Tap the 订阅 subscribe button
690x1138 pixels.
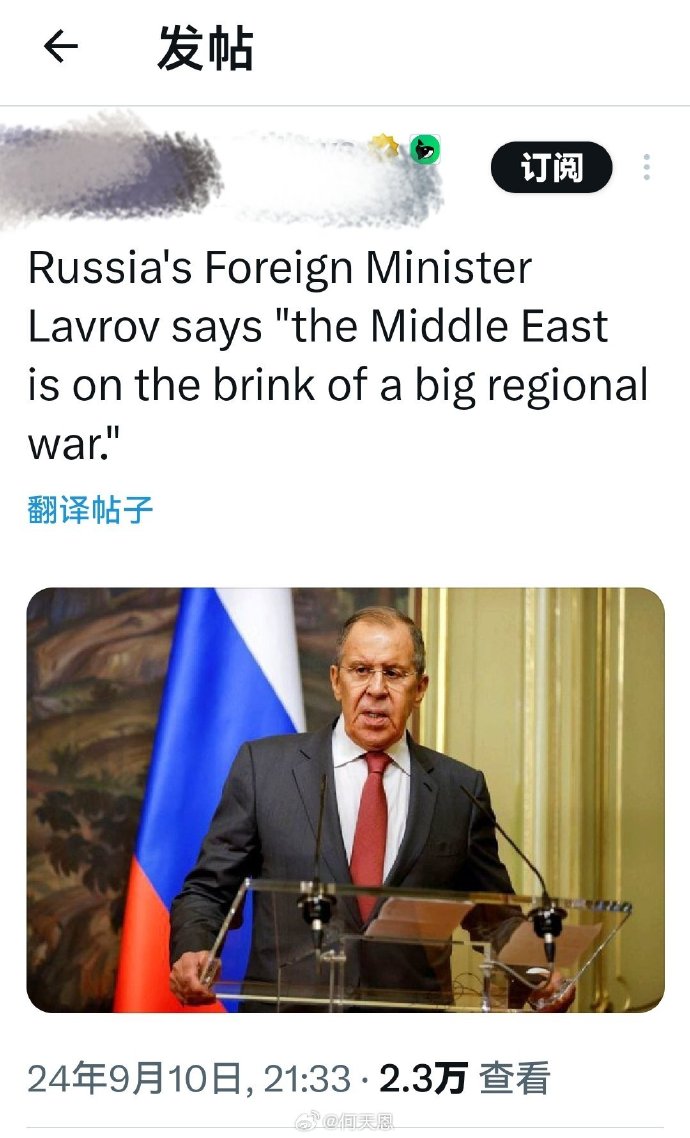[x=551, y=167]
